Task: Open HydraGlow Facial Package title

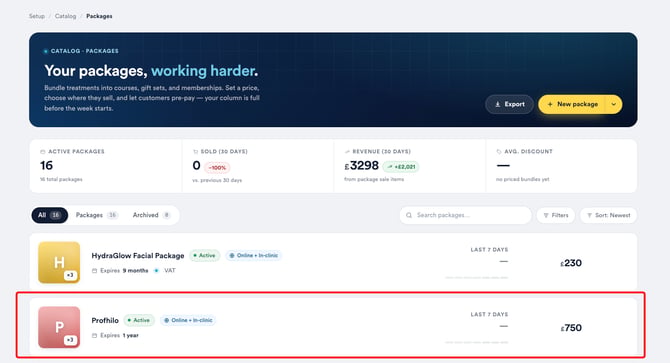Action: click(138, 255)
